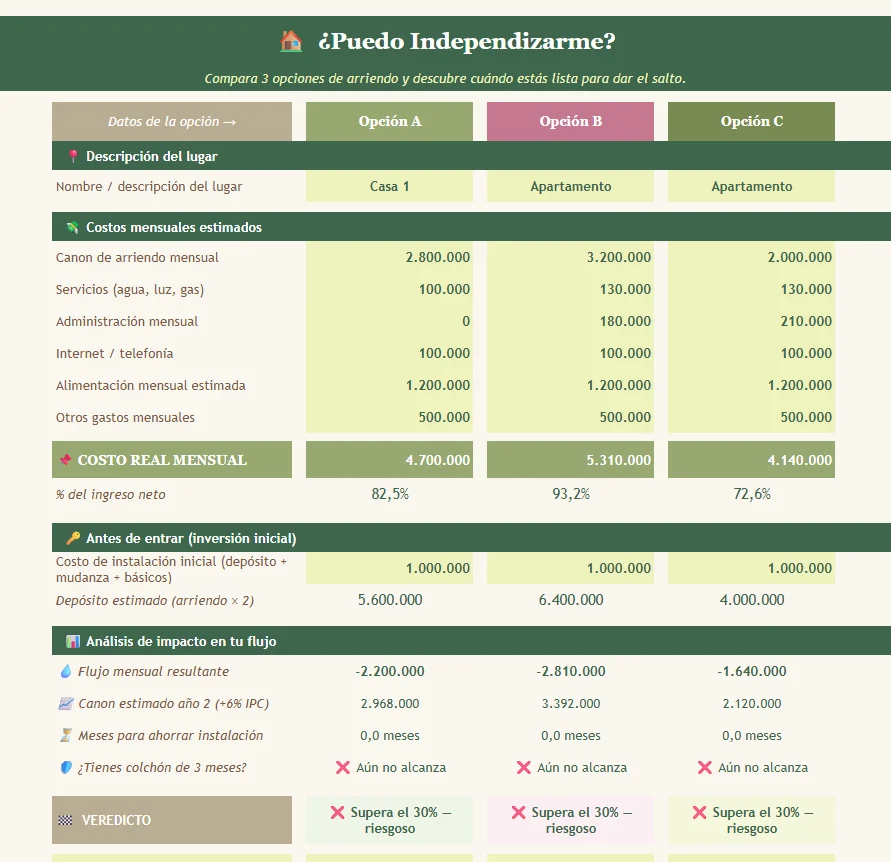Edit Opción A canon de arriendo 2.800.000

389,257
